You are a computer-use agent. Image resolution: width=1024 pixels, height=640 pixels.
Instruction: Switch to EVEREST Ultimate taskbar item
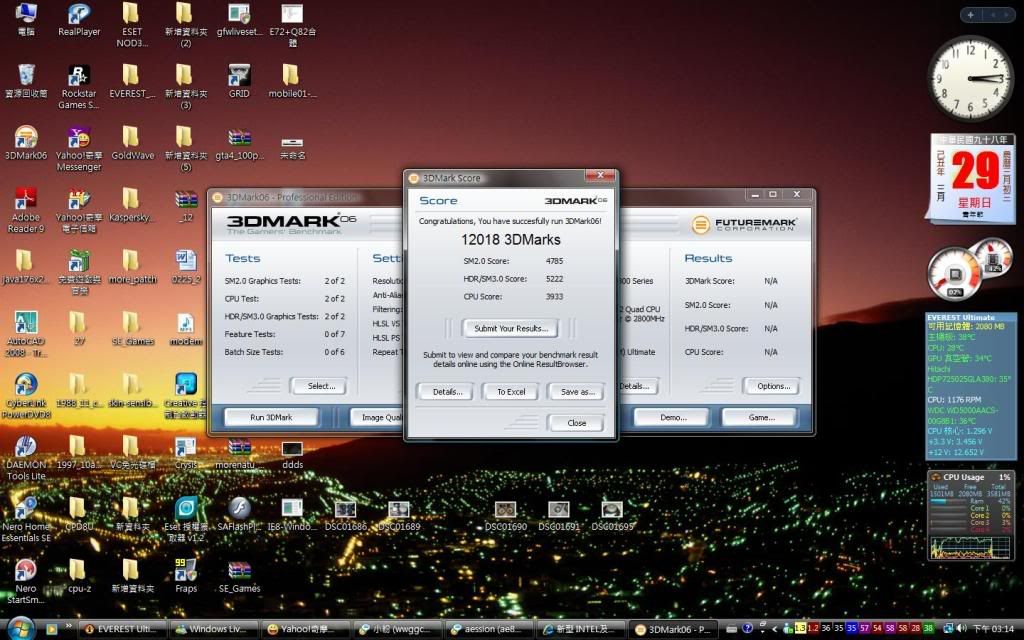(x=121, y=630)
